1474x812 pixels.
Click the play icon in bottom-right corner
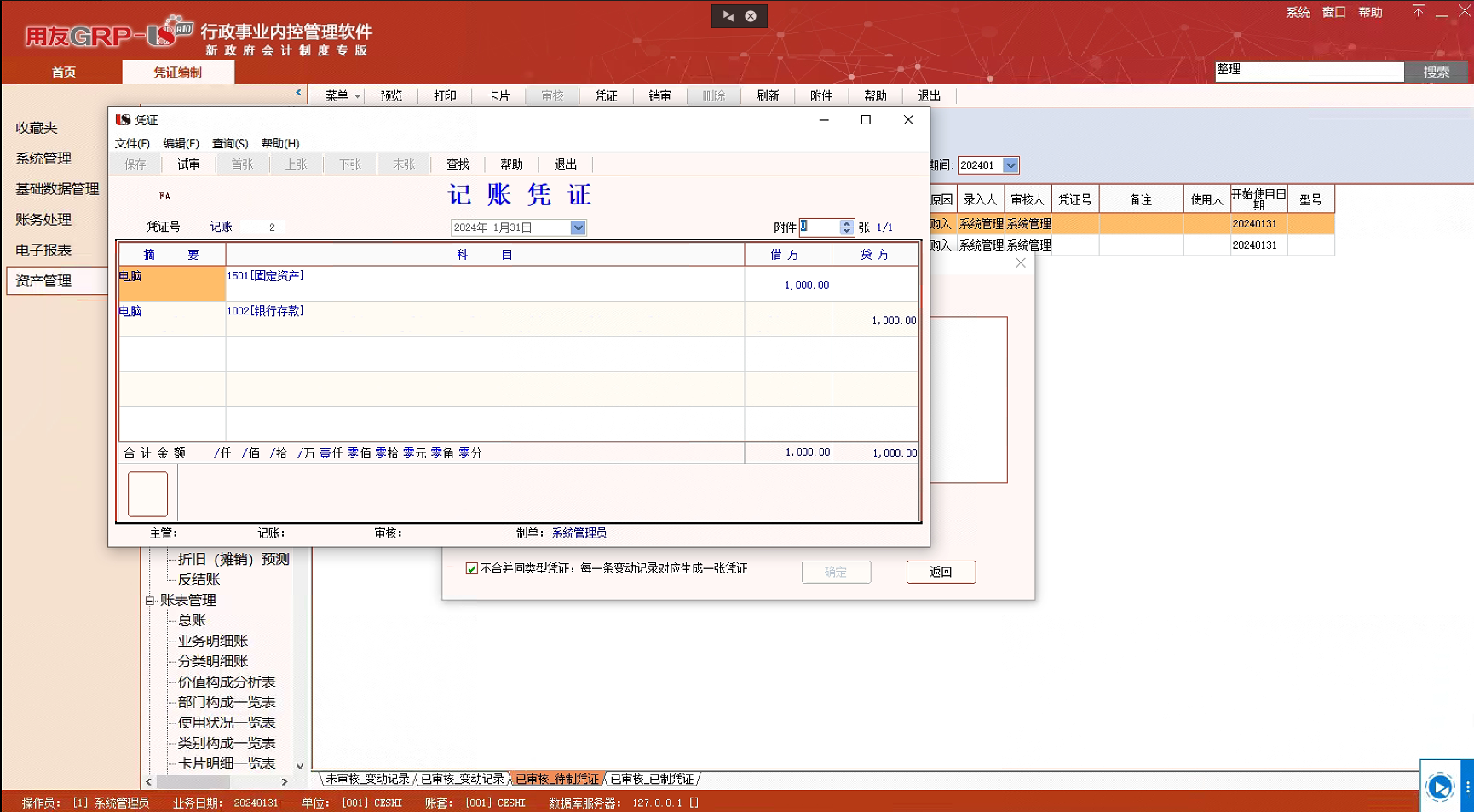[x=1440, y=787]
